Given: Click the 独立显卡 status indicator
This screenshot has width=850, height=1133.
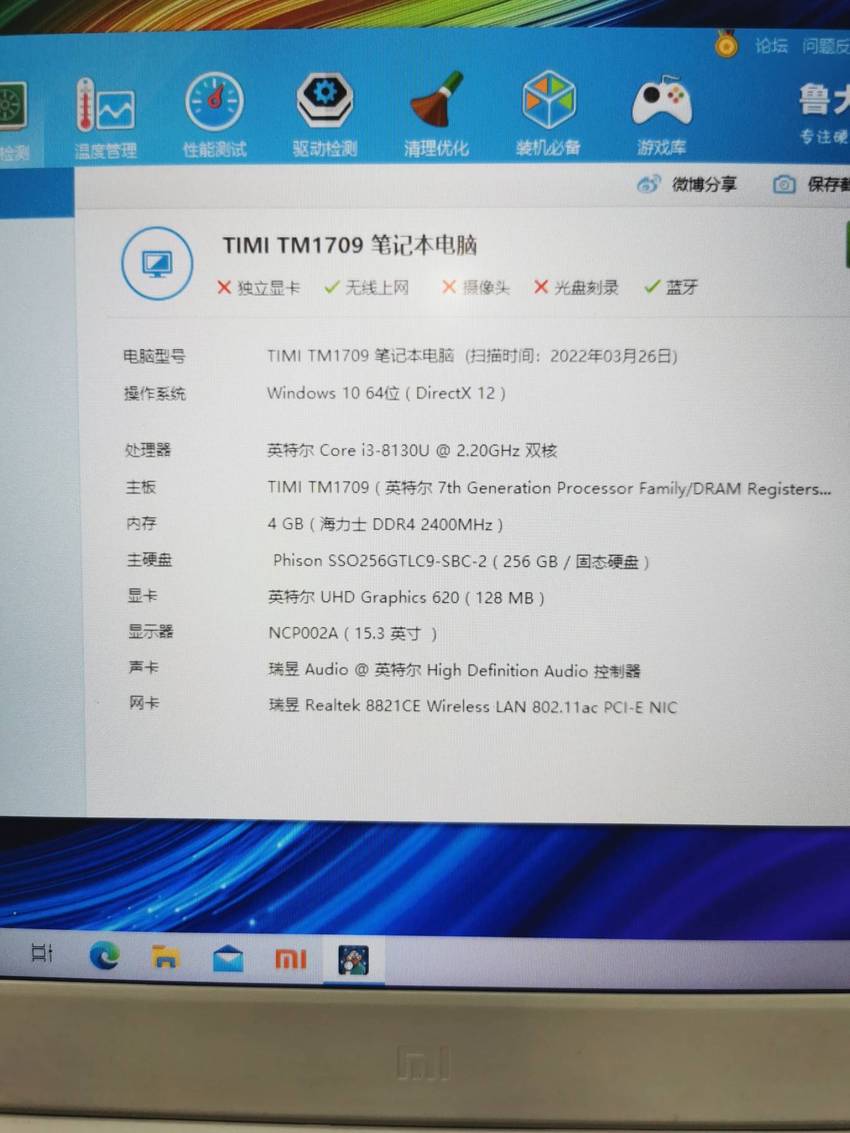Looking at the screenshot, I should pos(258,288).
